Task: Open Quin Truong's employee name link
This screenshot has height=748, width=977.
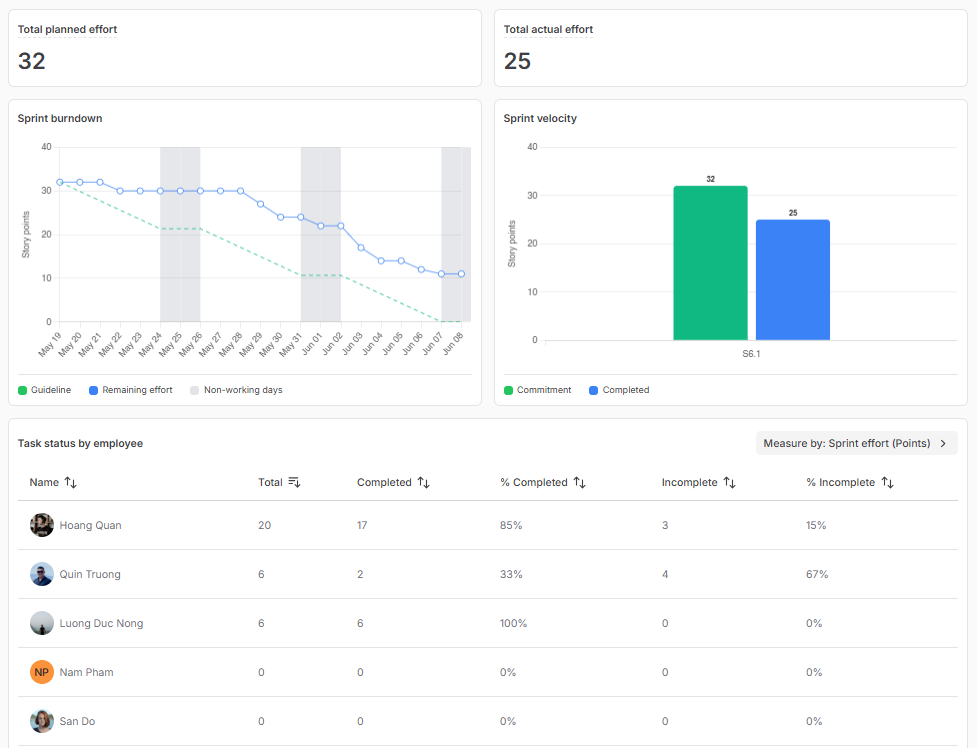Action: 90,575
